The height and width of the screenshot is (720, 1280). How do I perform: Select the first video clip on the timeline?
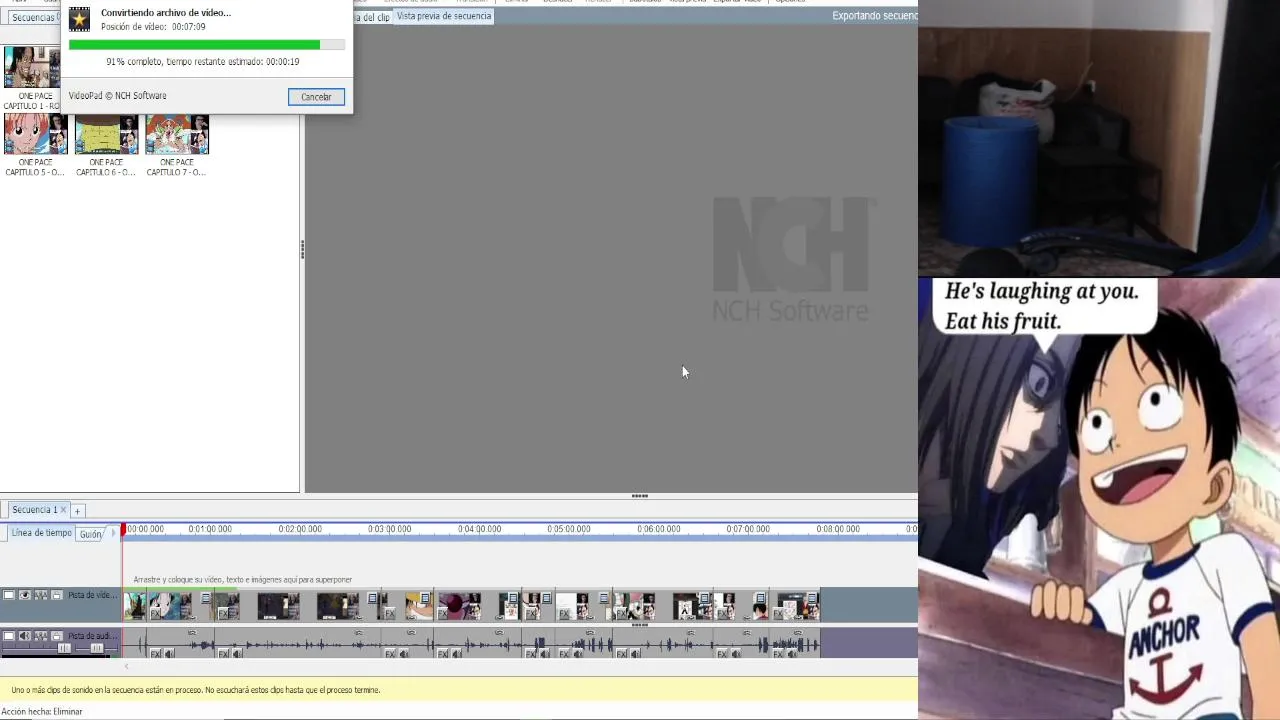pyautogui.click(x=135, y=606)
